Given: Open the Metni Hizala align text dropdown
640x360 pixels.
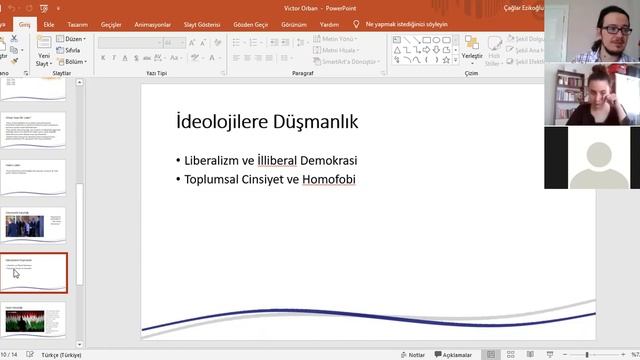Looking at the screenshot, I should click(x=336, y=50).
